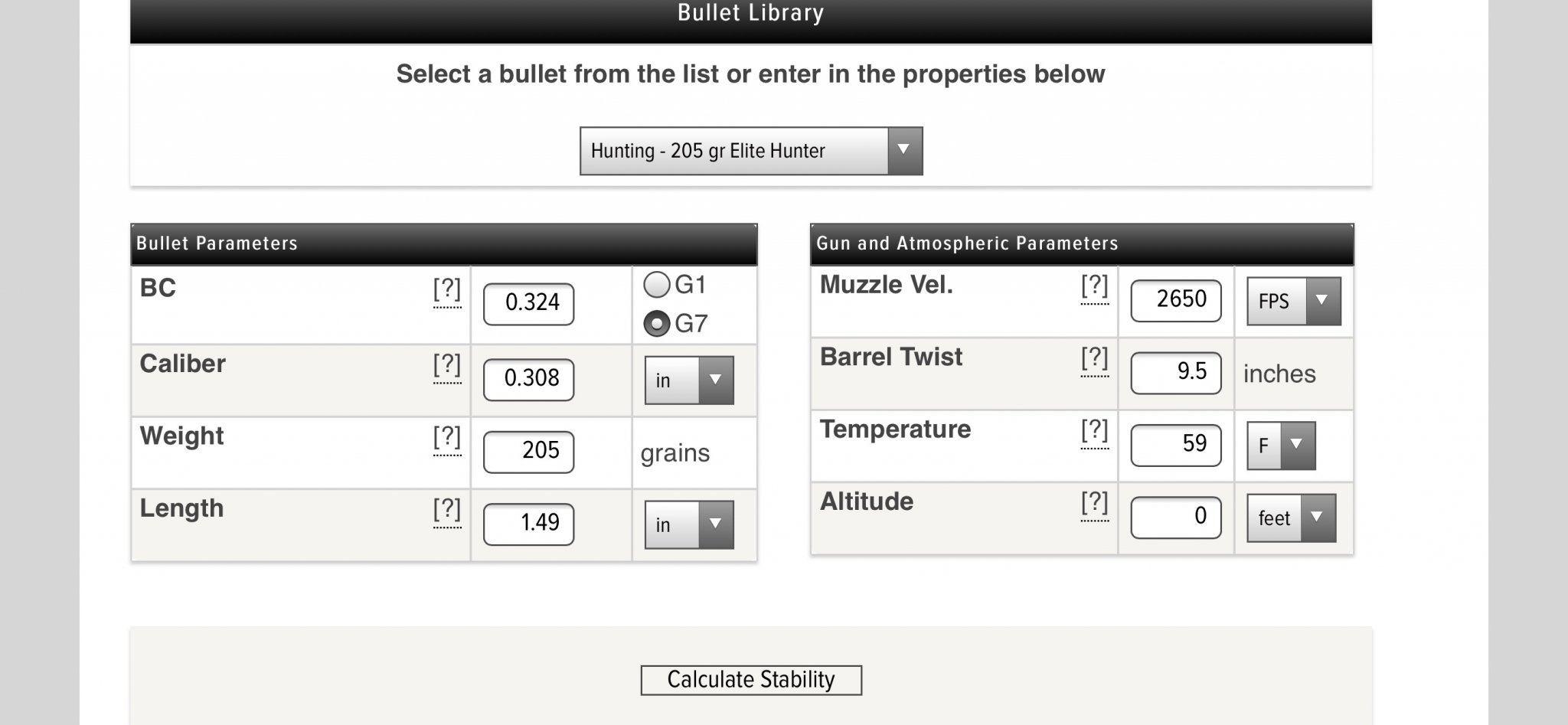Select the G7 drag model radio button
Image resolution: width=1568 pixels, height=725 pixels.
point(657,324)
